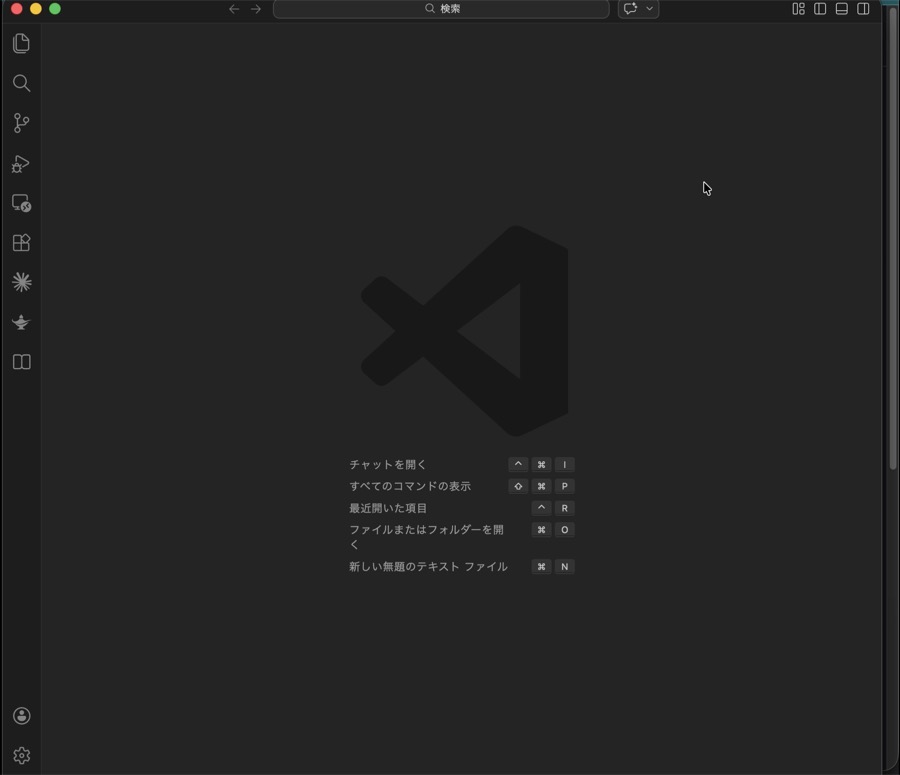Minimize the window with yellow button
This screenshot has width=900, height=775.
(36, 9)
